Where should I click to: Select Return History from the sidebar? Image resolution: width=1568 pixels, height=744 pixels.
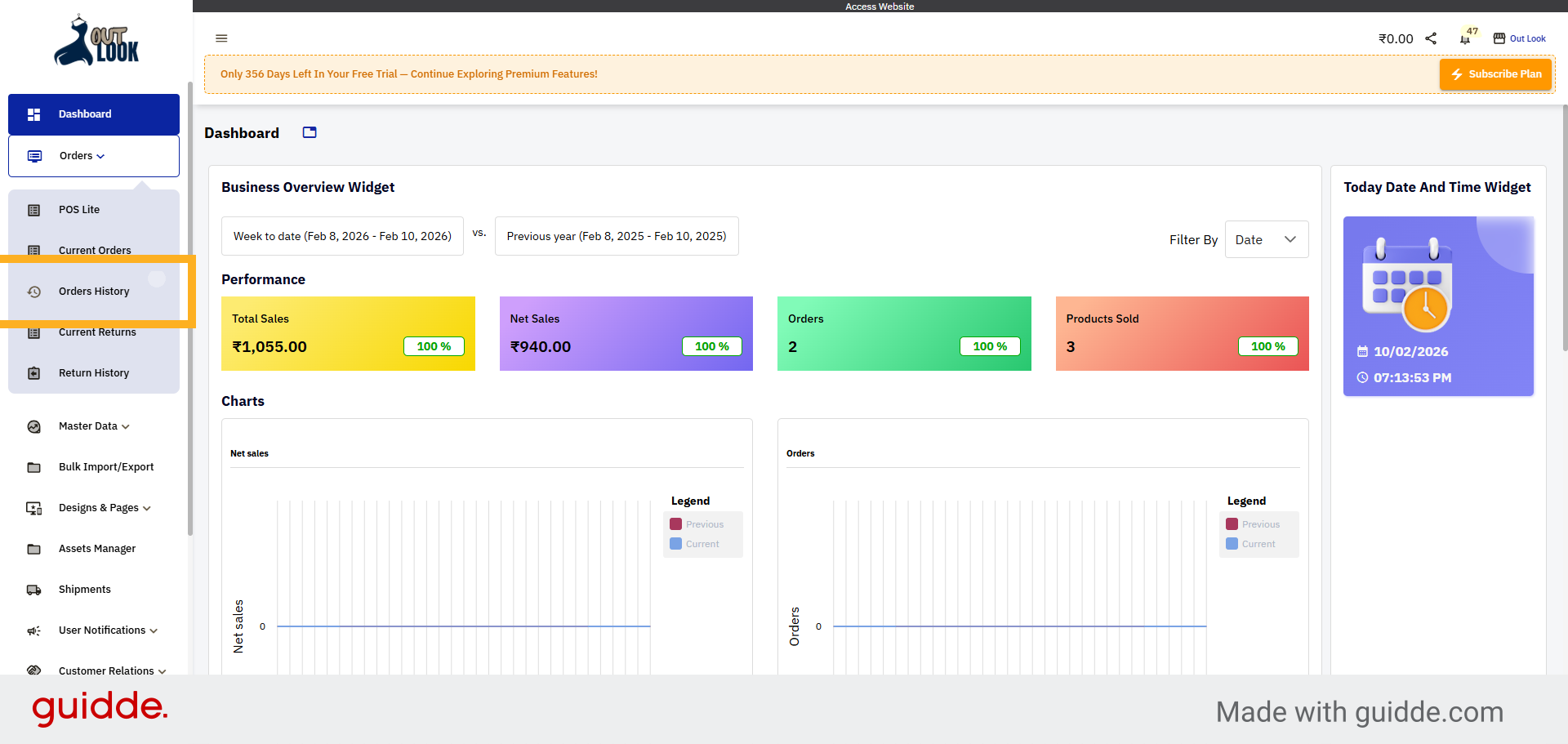(94, 372)
